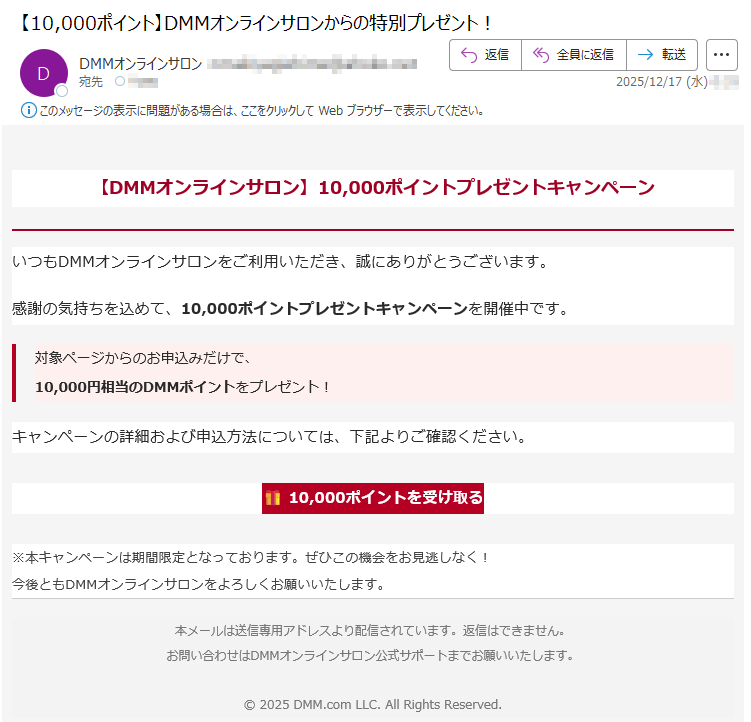
Task: Click the recipient presence circle next to 宛先
Action: pos(120,82)
